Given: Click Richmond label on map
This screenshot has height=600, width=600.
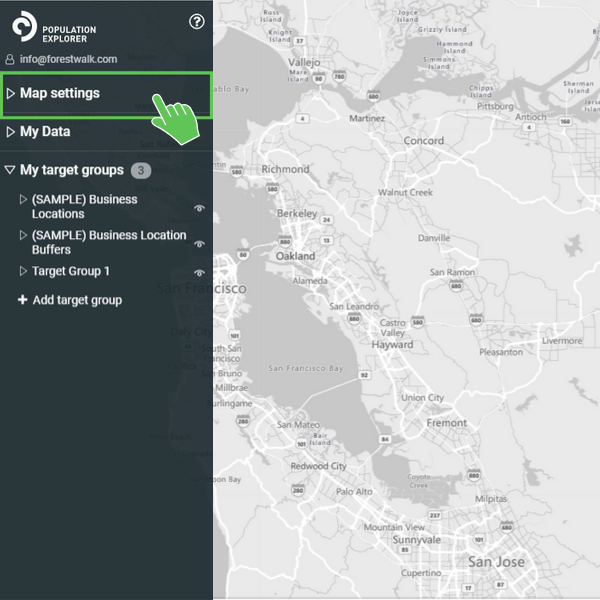Looking at the screenshot, I should [285, 169].
